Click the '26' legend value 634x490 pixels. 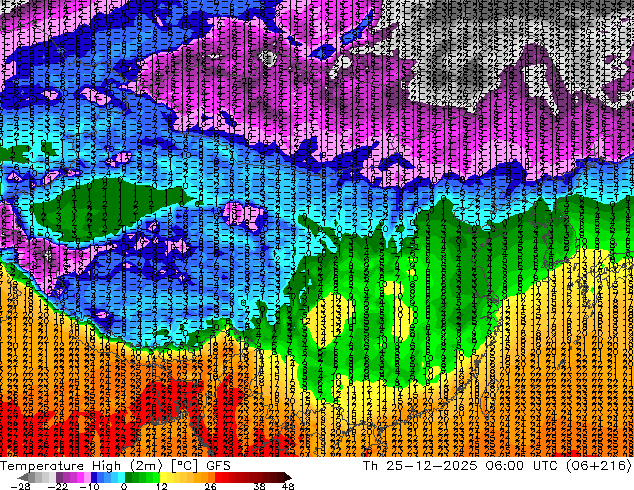(210, 486)
